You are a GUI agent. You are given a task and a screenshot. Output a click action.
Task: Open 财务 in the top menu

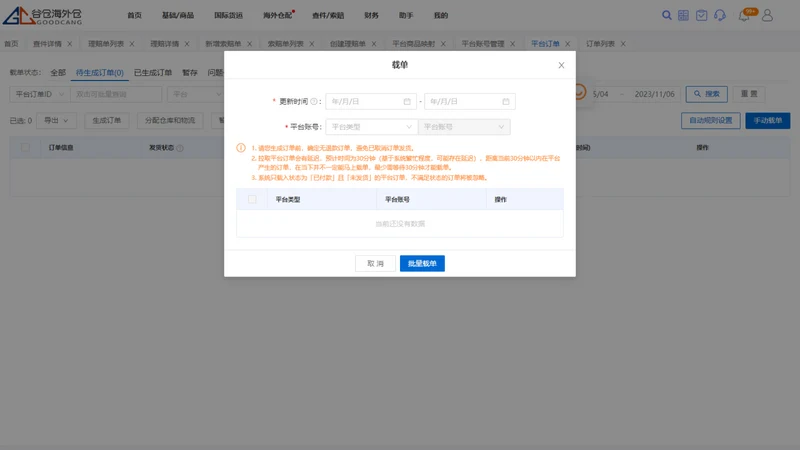click(x=371, y=15)
